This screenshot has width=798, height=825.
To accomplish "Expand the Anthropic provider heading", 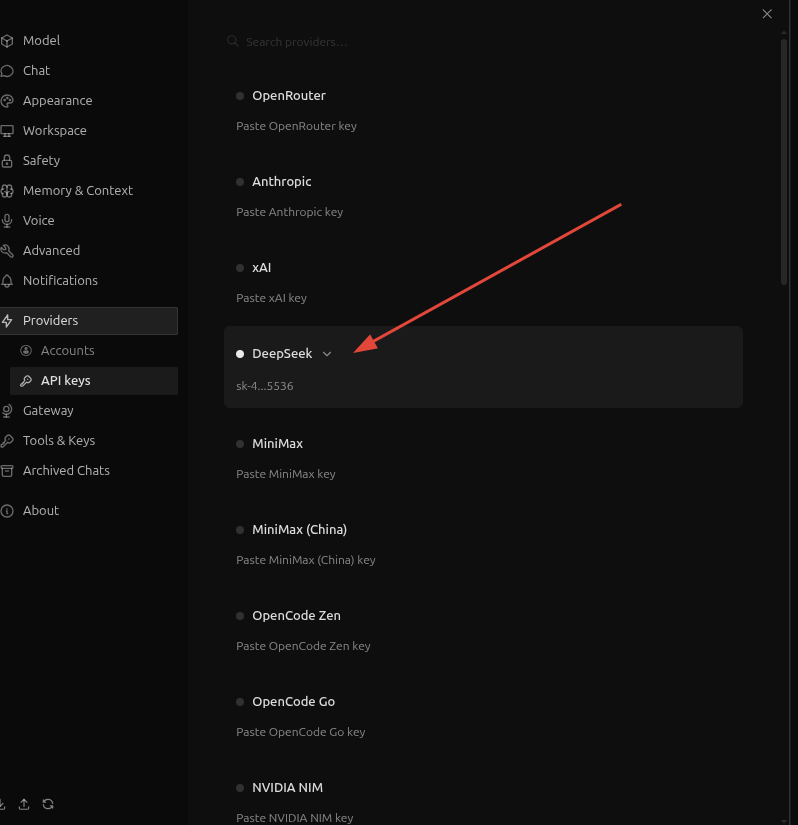I will coord(281,182).
